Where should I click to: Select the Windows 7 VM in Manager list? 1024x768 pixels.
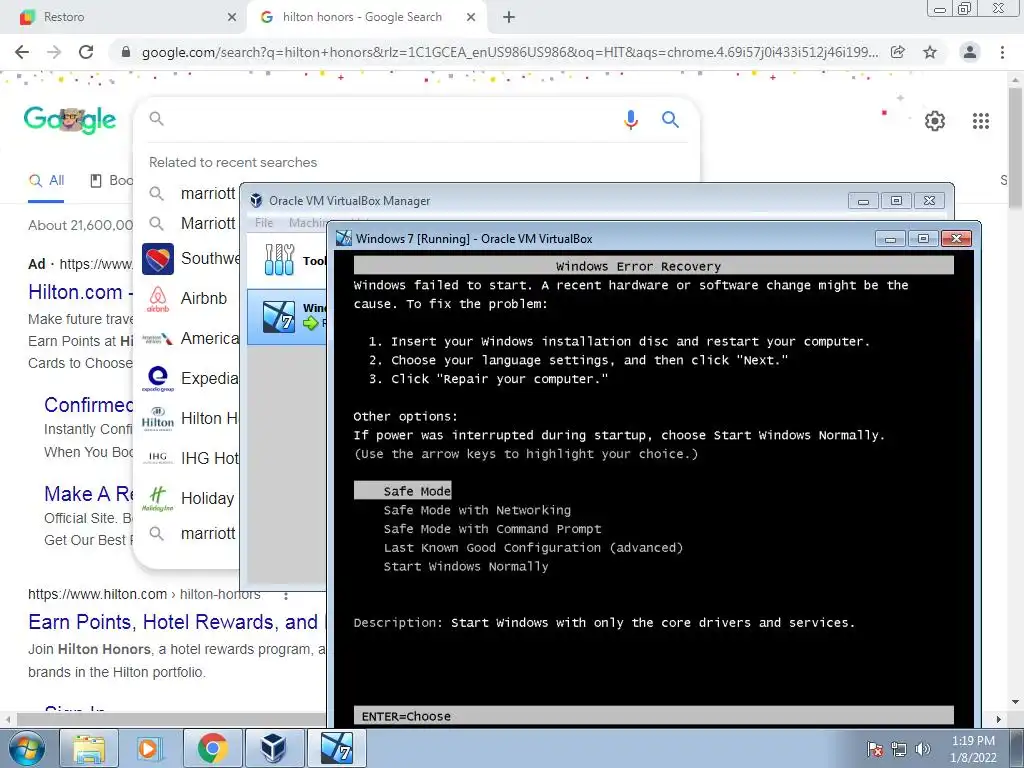pos(287,316)
